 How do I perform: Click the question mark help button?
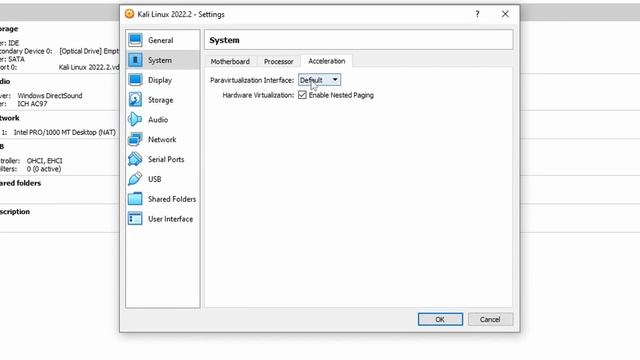pos(477,14)
